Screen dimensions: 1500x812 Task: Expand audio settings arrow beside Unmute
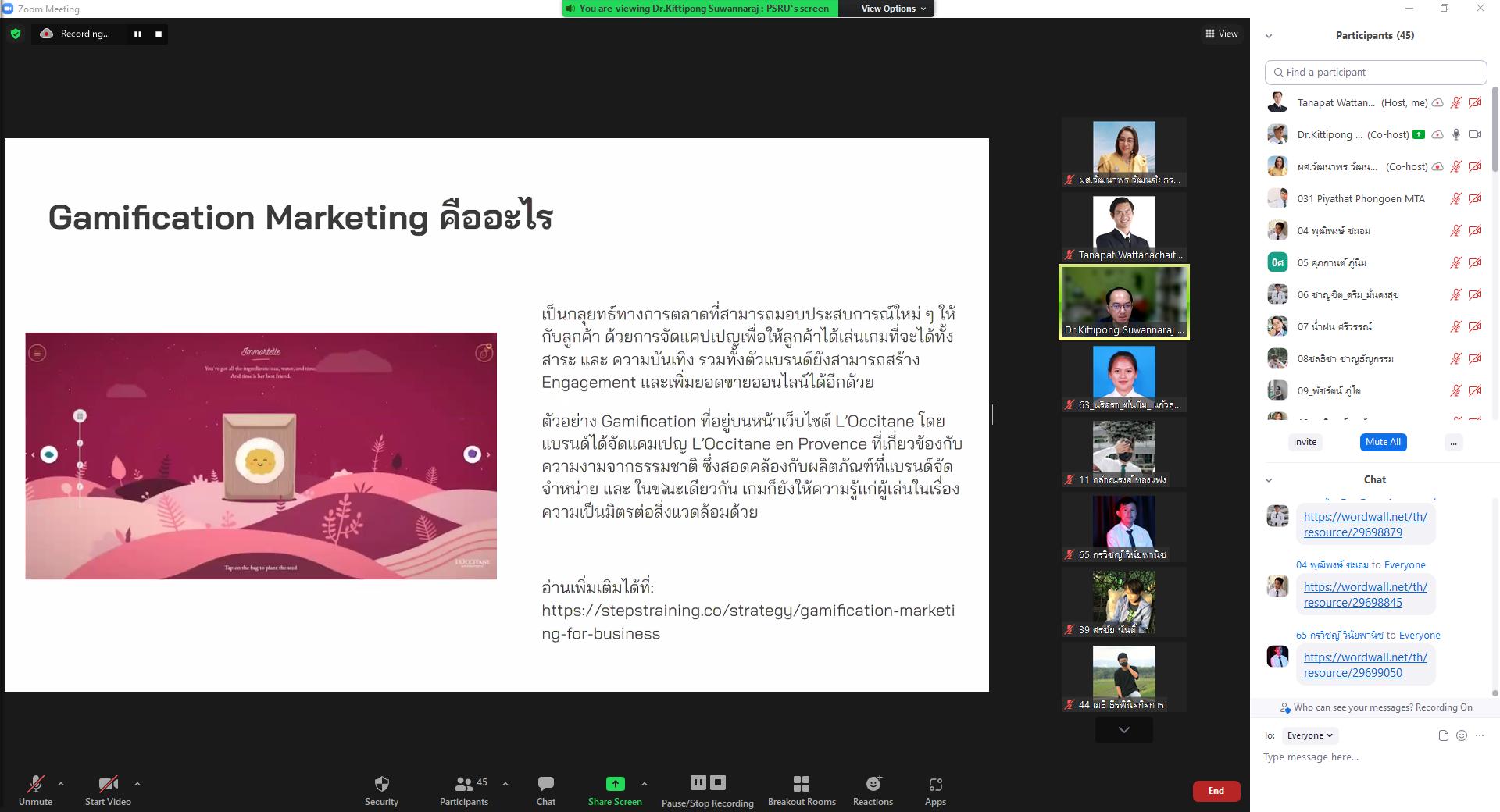(x=61, y=783)
